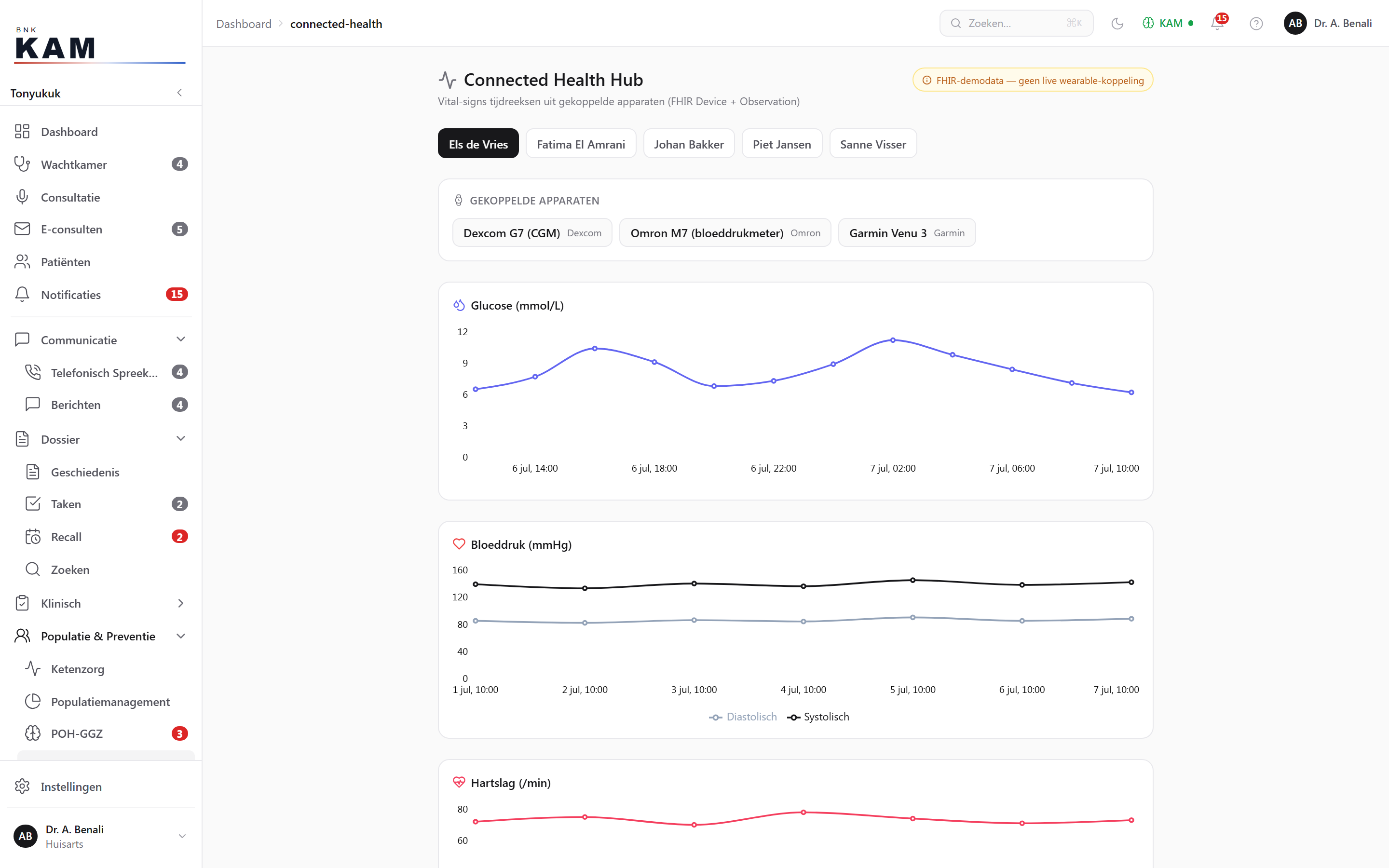This screenshot has width=1389, height=868.
Task: Expand the Klinisch section chevron
Action: [181, 603]
